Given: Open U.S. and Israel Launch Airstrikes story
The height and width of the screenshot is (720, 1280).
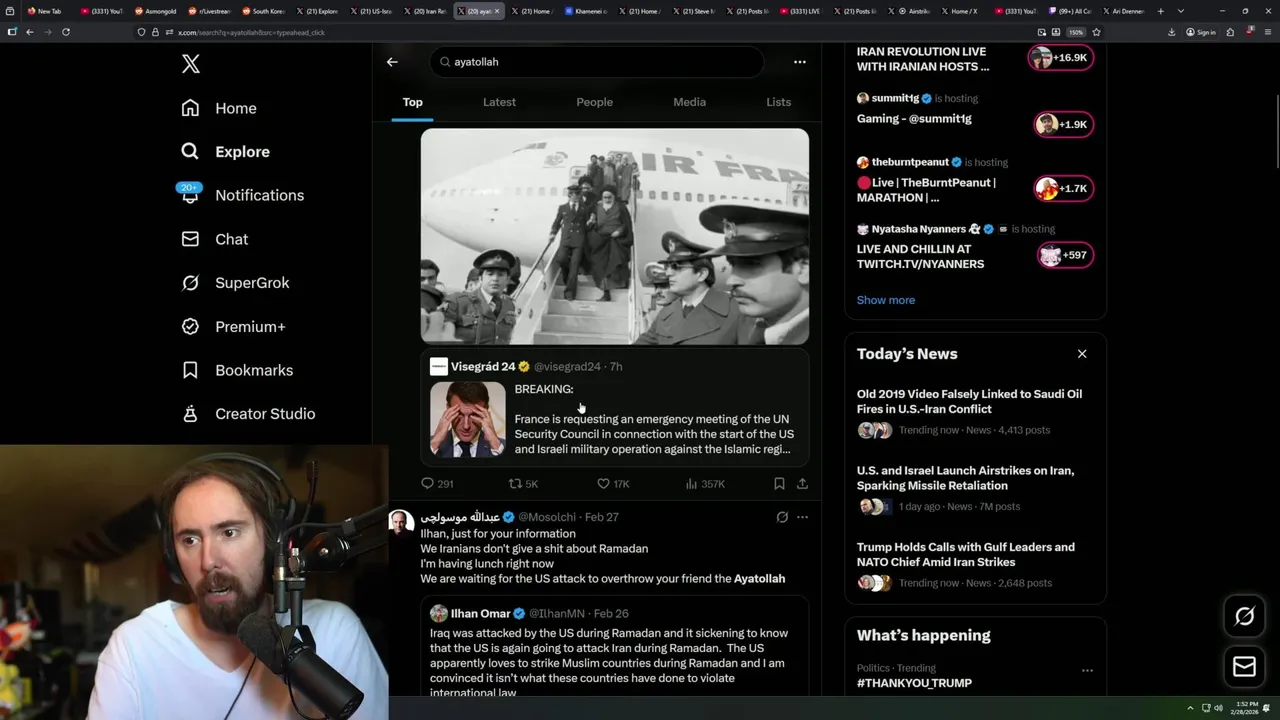Looking at the screenshot, I should (975, 490).
